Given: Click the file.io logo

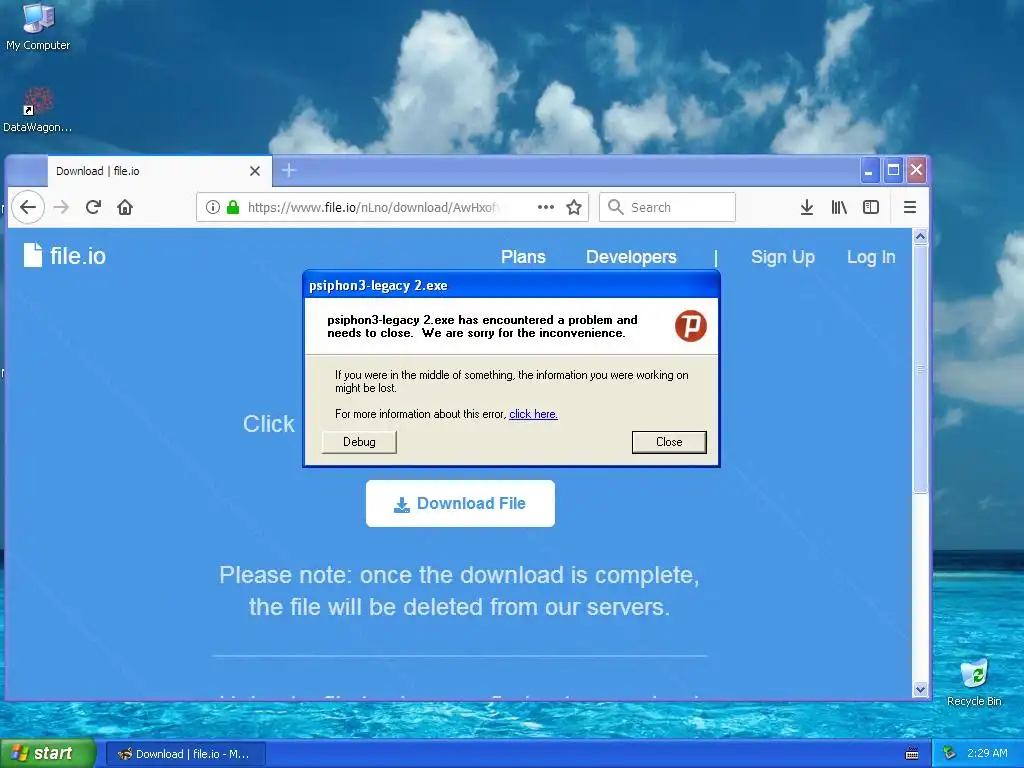Looking at the screenshot, I should tap(64, 255).
